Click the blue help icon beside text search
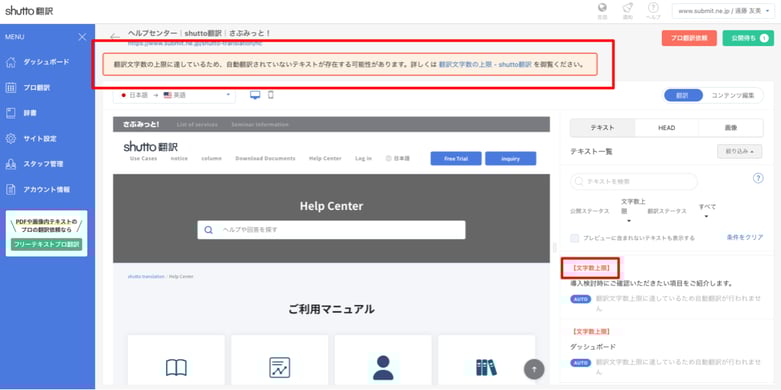This screenshot has height=390, width=781. (758, 178)
